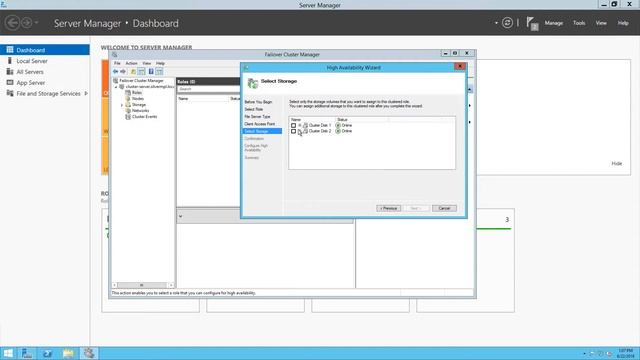
Task: Select Dashboard in Server Manager sidebar
Action: 44,50
